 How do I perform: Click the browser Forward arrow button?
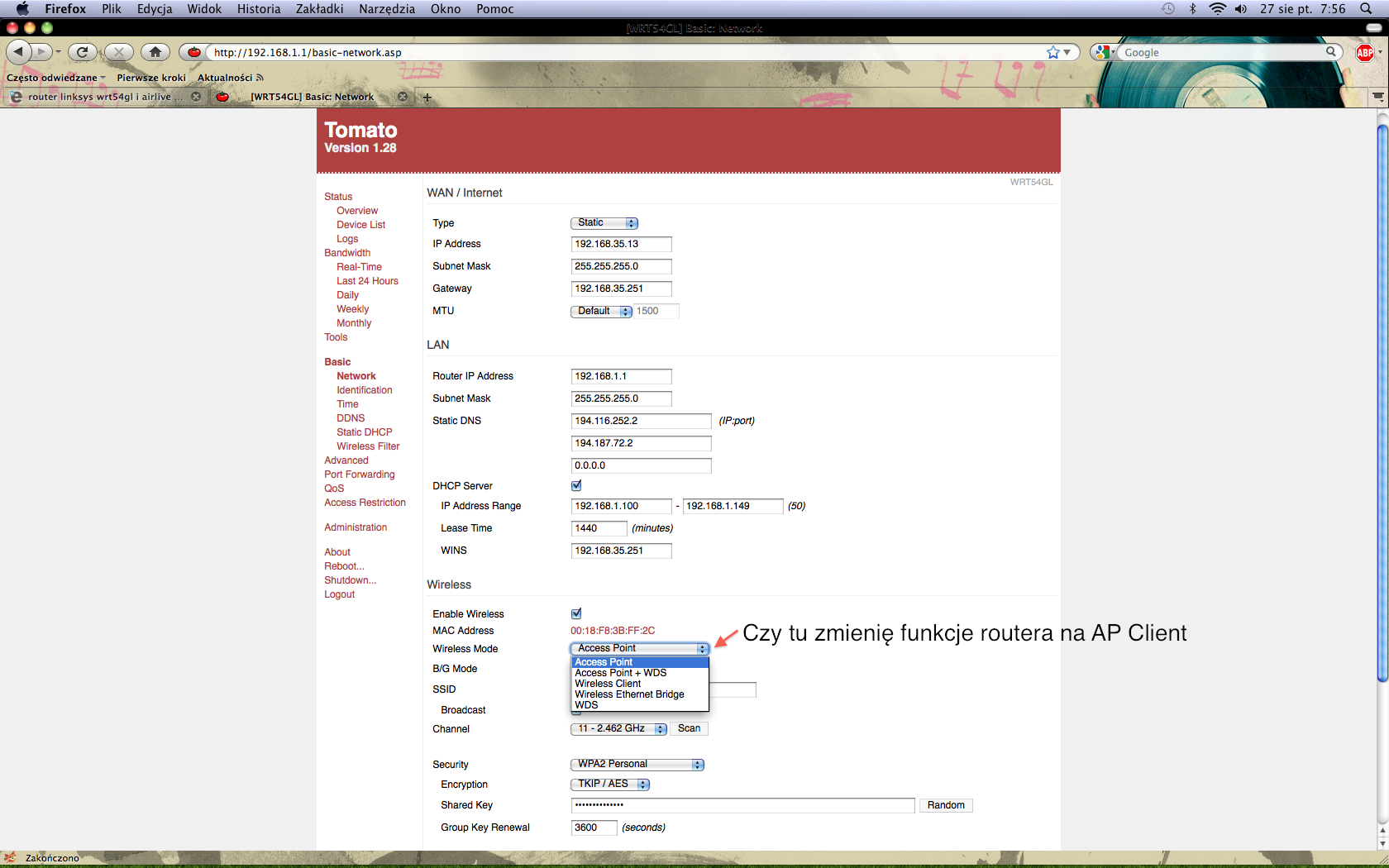[x=41, y=52]
